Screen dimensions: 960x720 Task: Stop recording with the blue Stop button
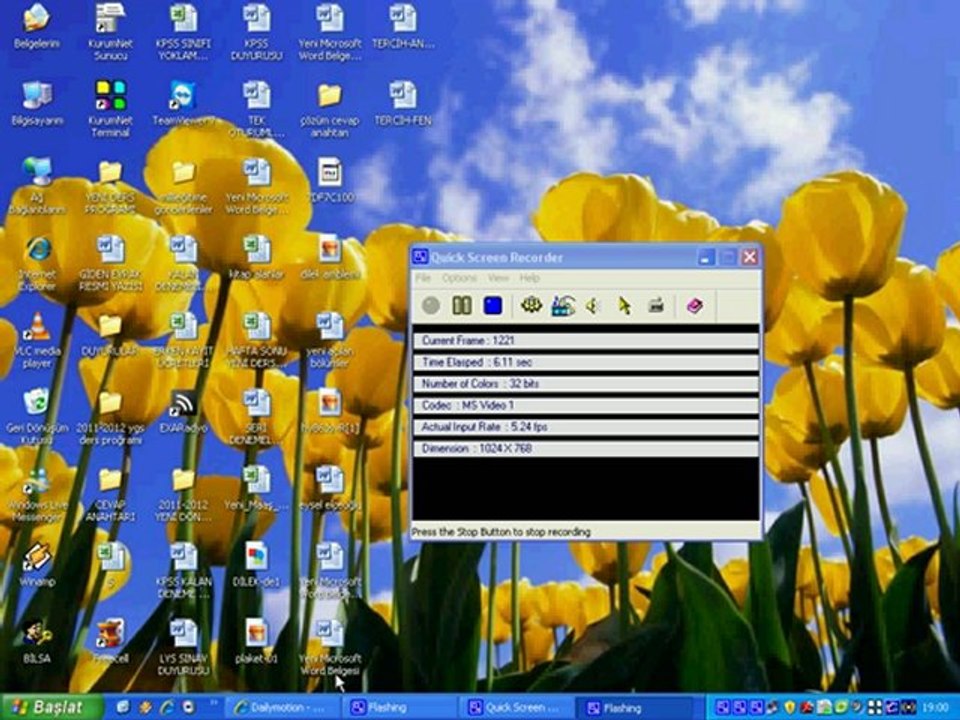click(493, 305)
